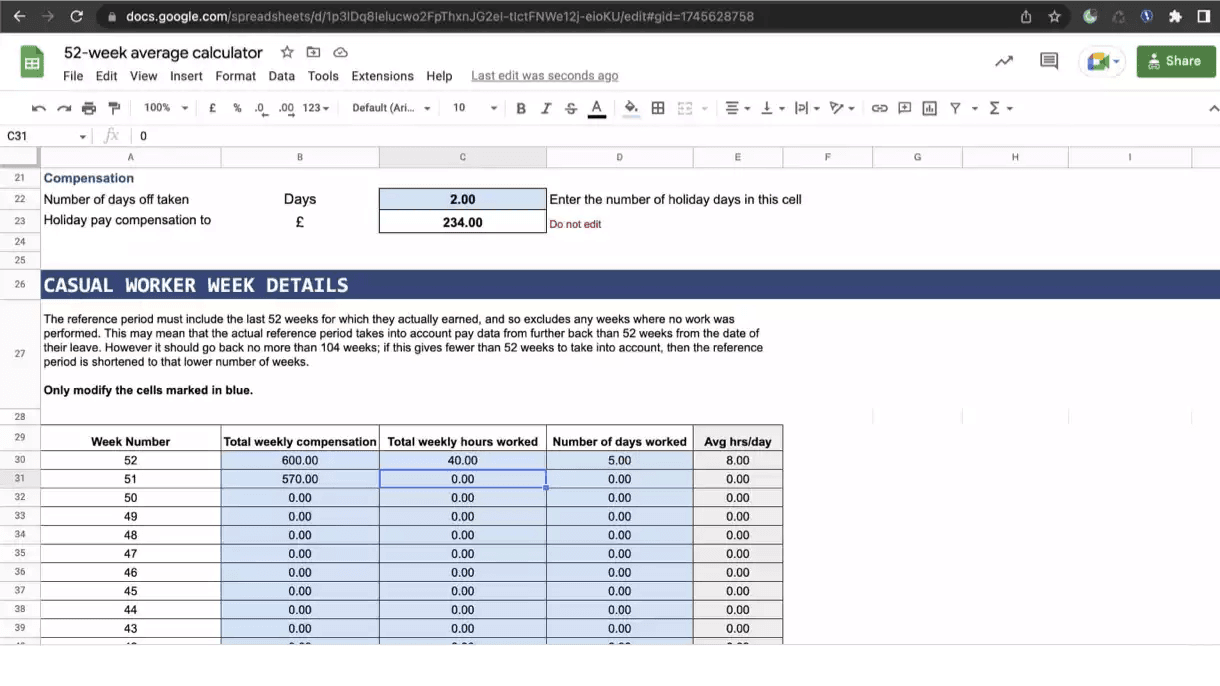Image resolution: width=1220 pixels, height=686 pixels.
Task: Open the Help menu
Action: (439, 76)
